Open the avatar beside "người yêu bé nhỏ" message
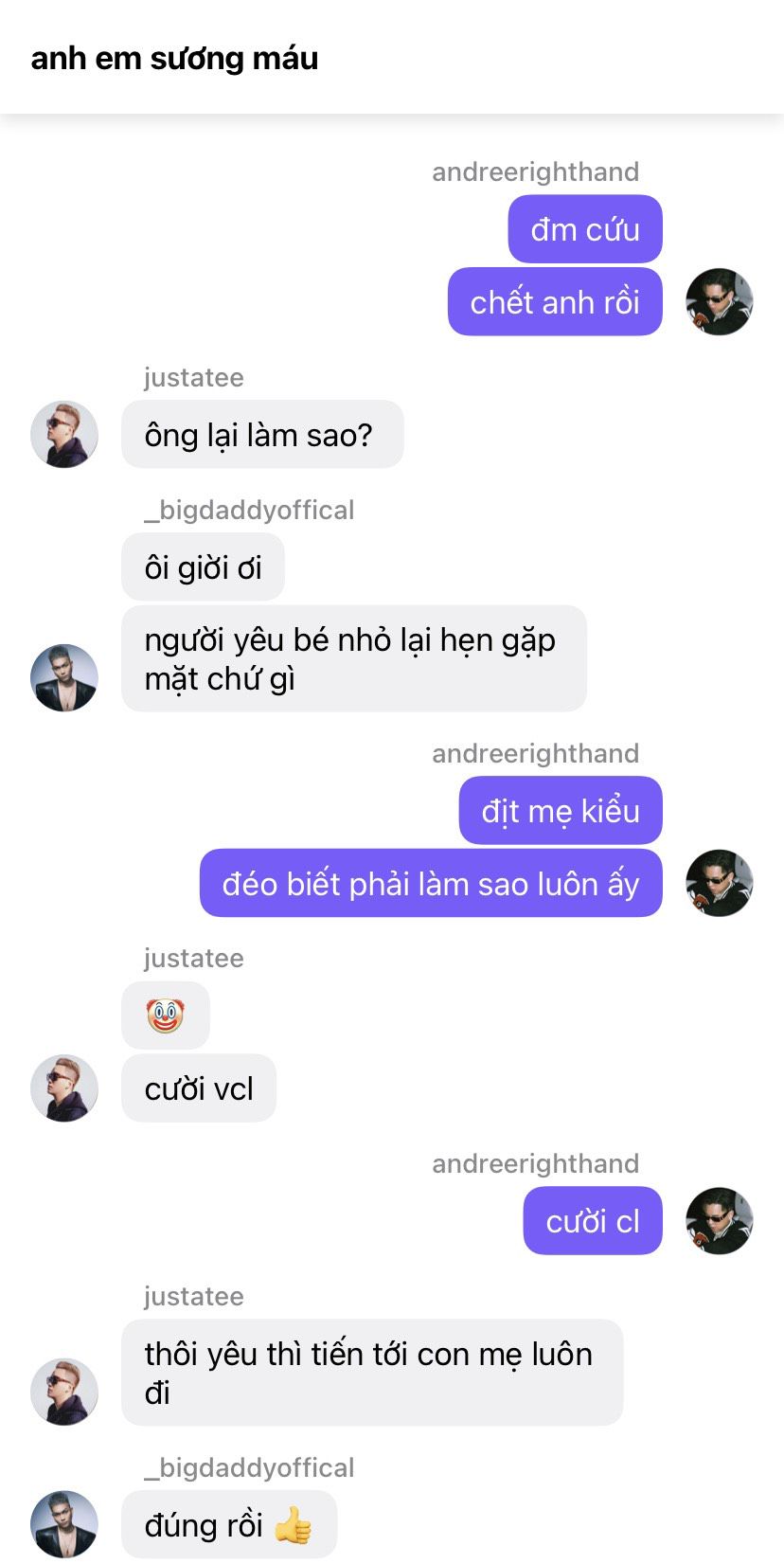 click(64, 677)
